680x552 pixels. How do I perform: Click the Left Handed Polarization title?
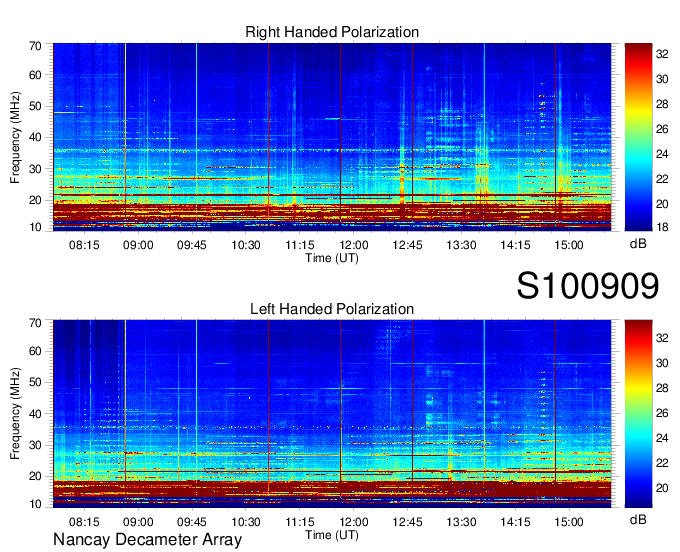tap(332, 309)
